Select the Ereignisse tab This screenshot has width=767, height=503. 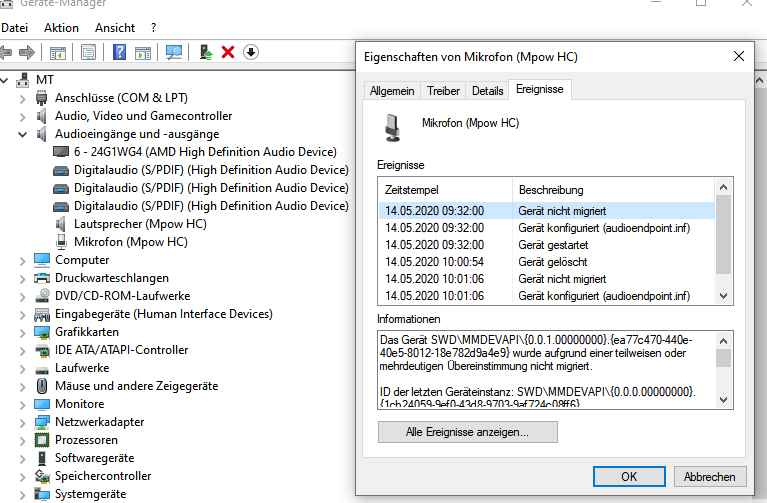(540, 90)
